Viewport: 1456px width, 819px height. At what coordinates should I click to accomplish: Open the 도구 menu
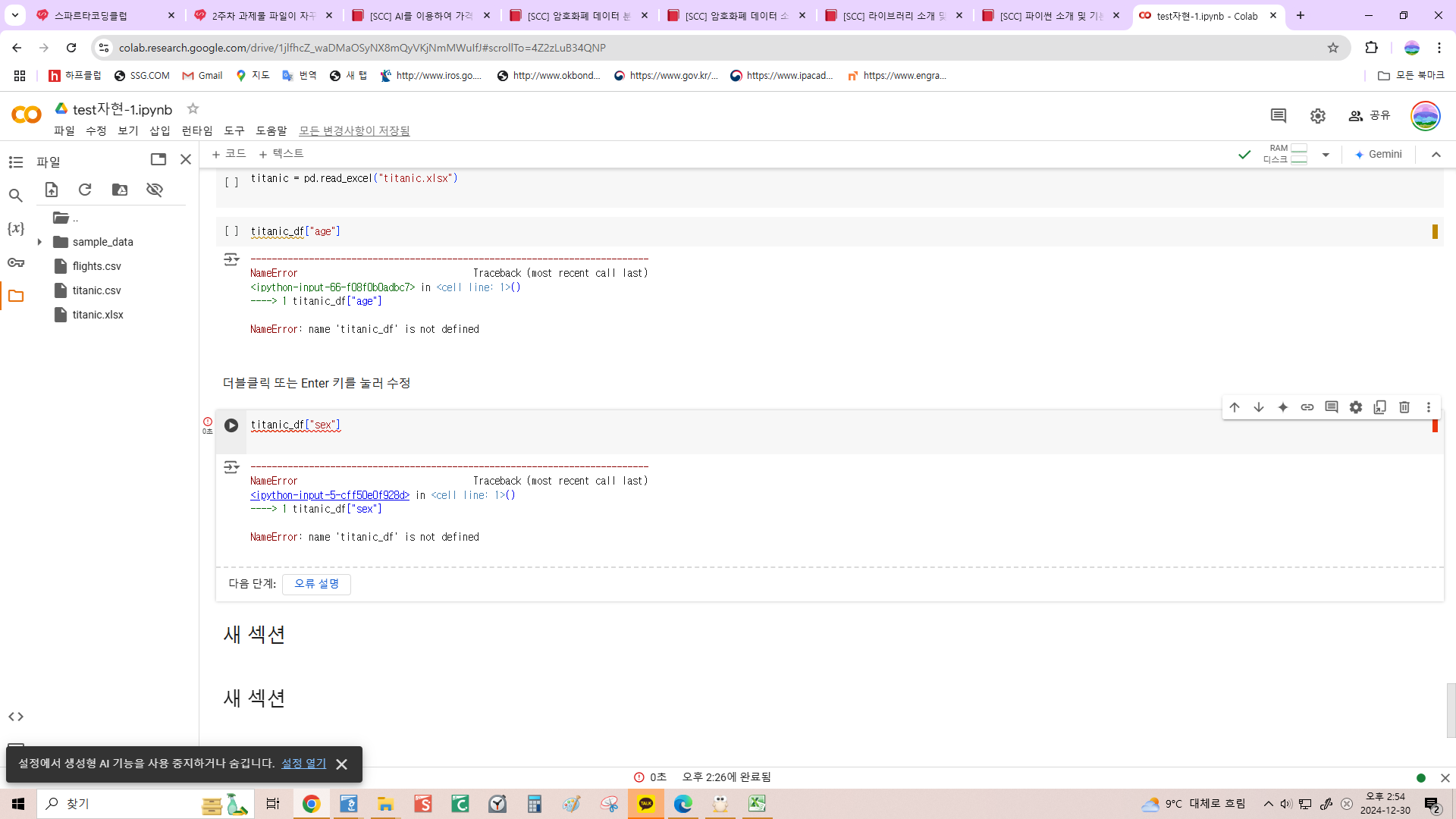point(234,130)
